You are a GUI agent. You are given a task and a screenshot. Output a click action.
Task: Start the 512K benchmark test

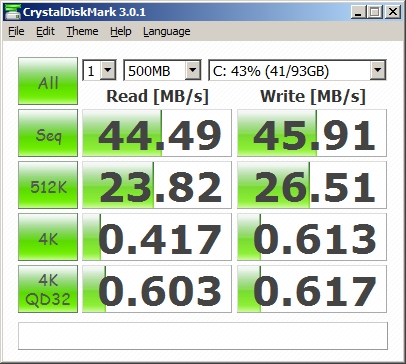tap(48, 185)
